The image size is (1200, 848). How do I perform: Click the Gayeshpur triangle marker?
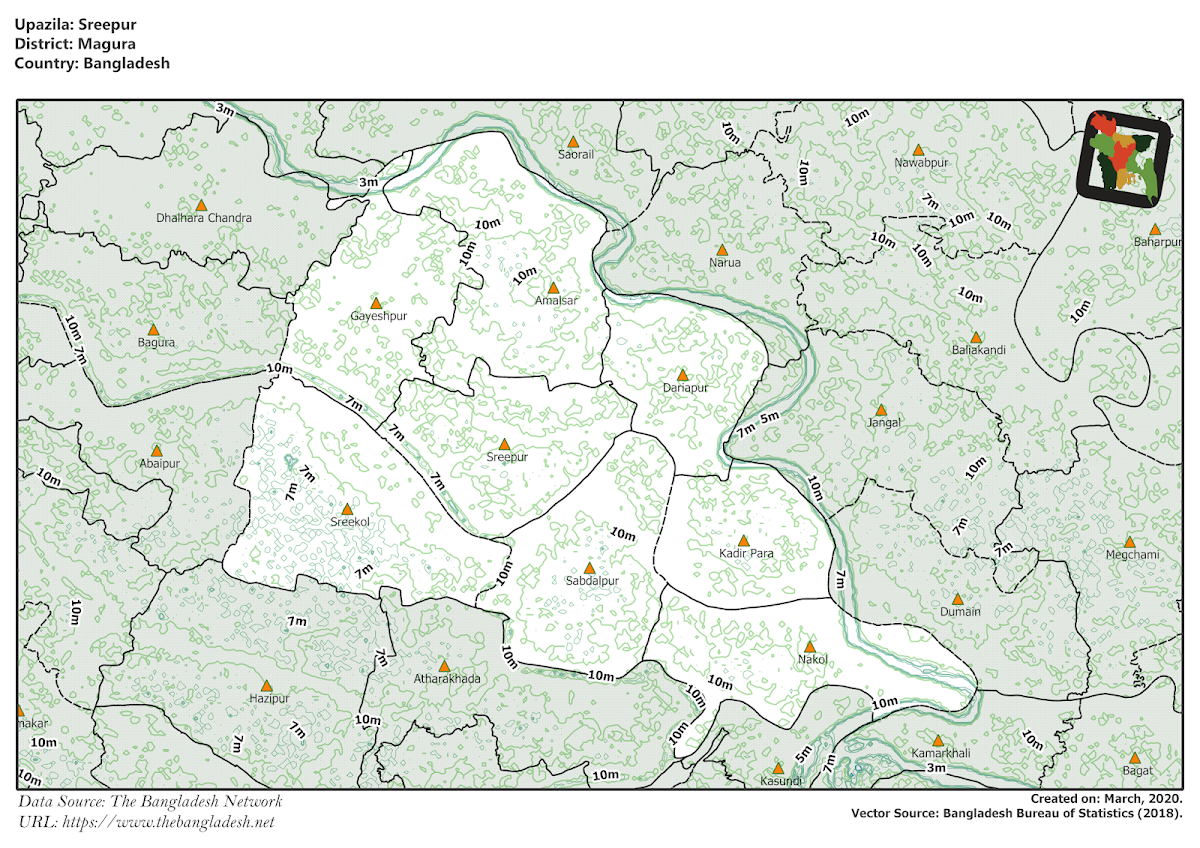(x=377, y=303)
